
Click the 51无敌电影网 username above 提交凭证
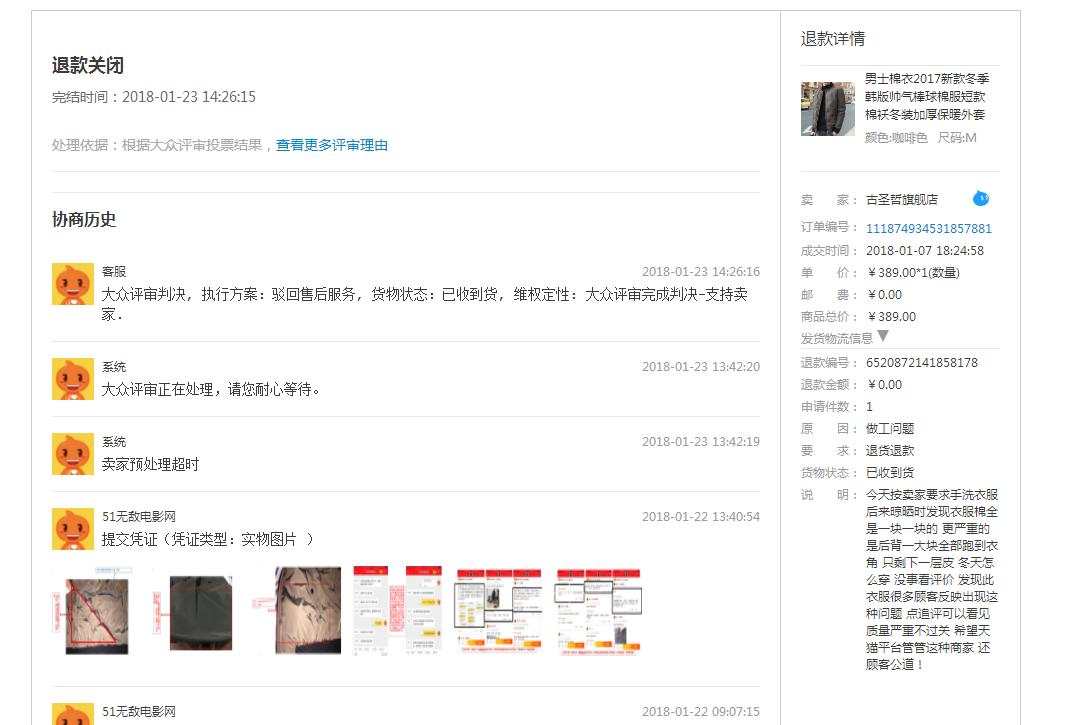[x=139, y=517]
